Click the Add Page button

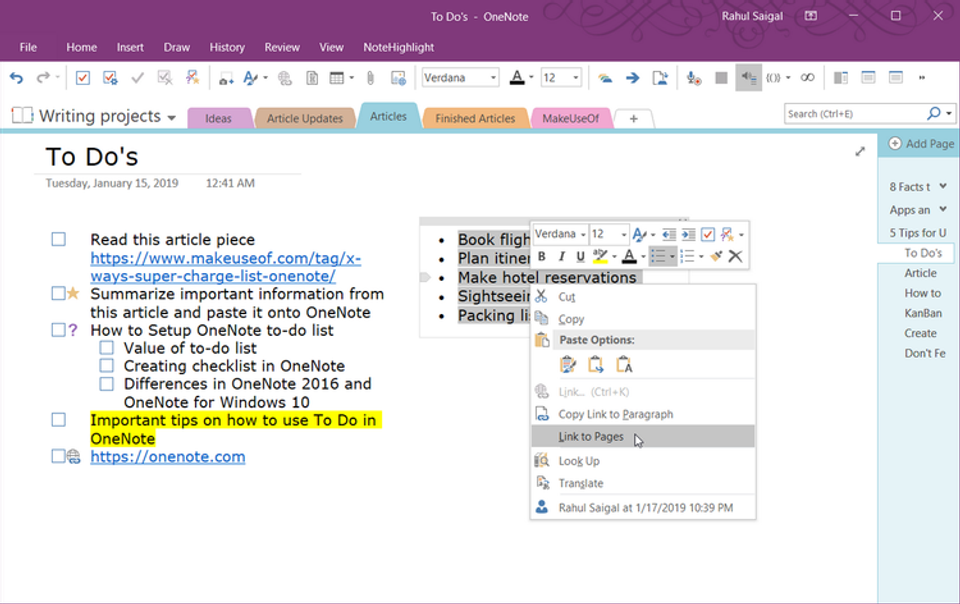pyautogui.click(x=921, y=144)
